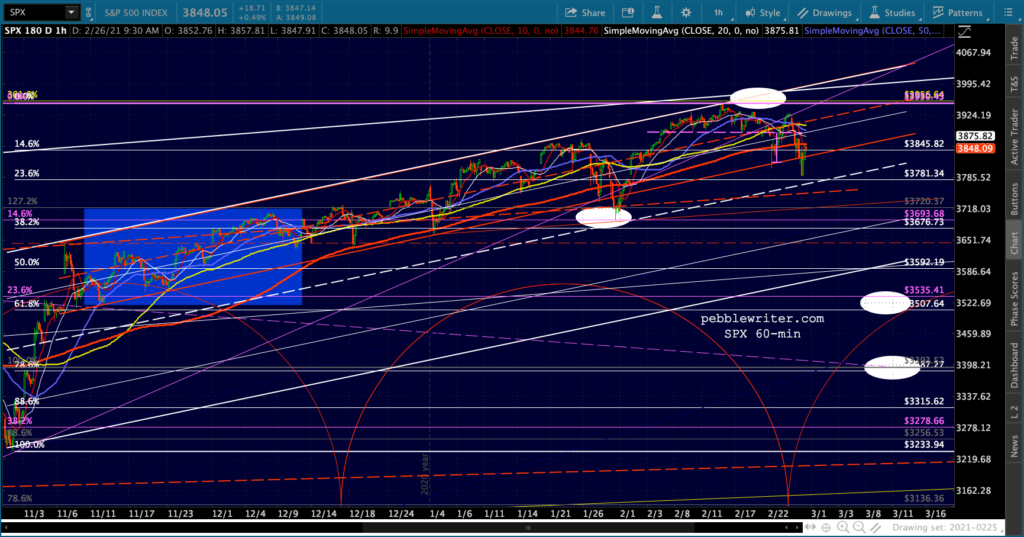Image resolution: width=1024 pixels, height=537 pixels.
Task: Click the Edit Studies flask icon
Action: click(x=656, y=12)
